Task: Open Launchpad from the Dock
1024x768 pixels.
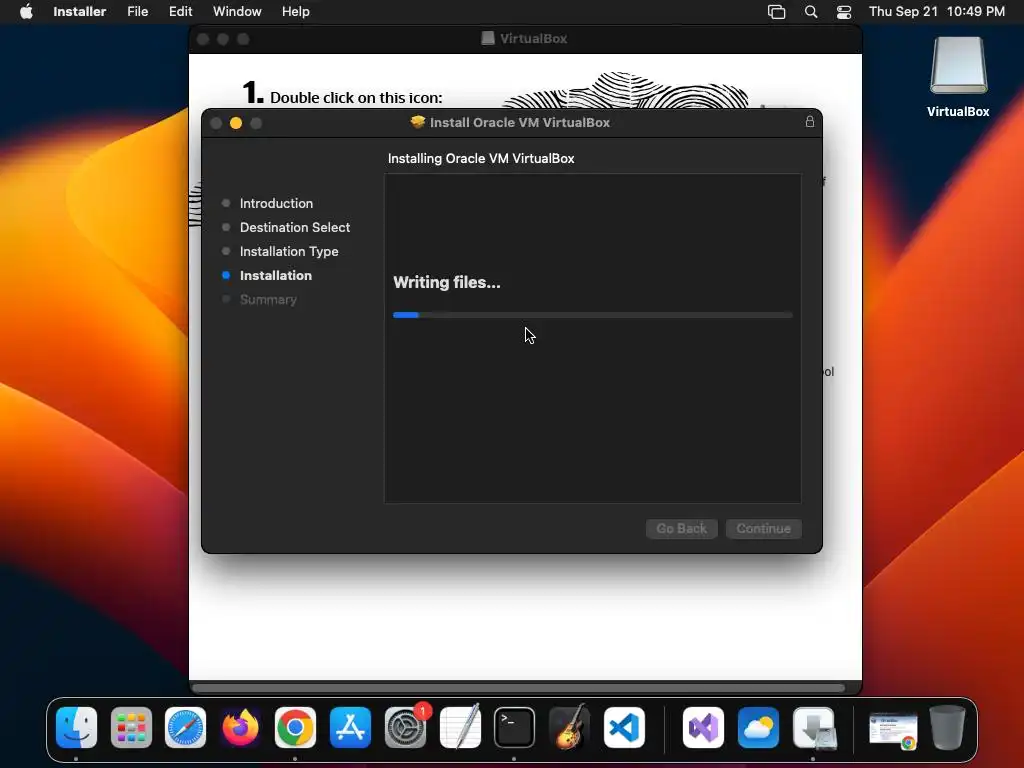Action: click(131, 727)
